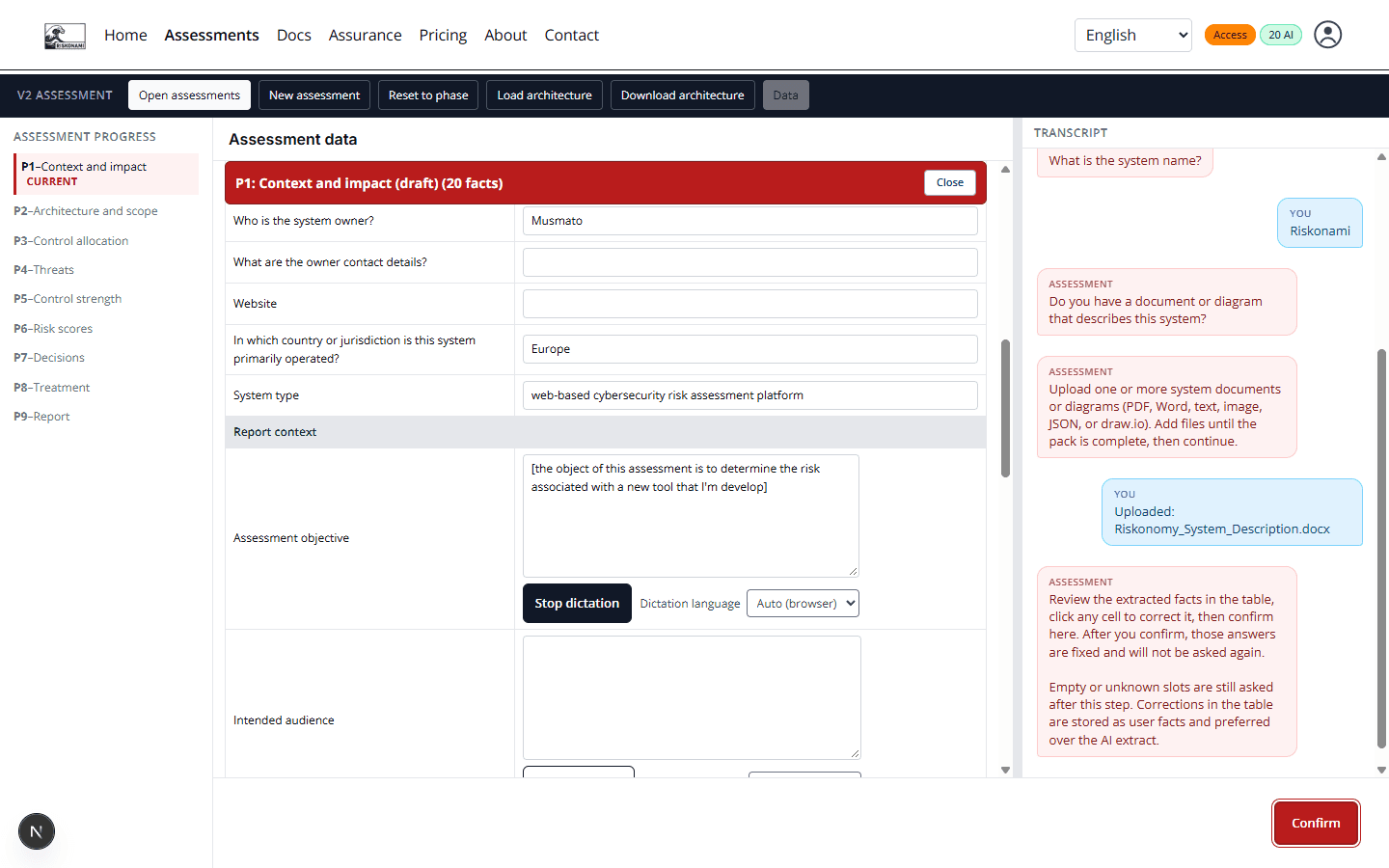Image resolution: width=1389 pixels, height=868 pixels.
Task: Click the Intended audience text area
Action: point(692,697)
